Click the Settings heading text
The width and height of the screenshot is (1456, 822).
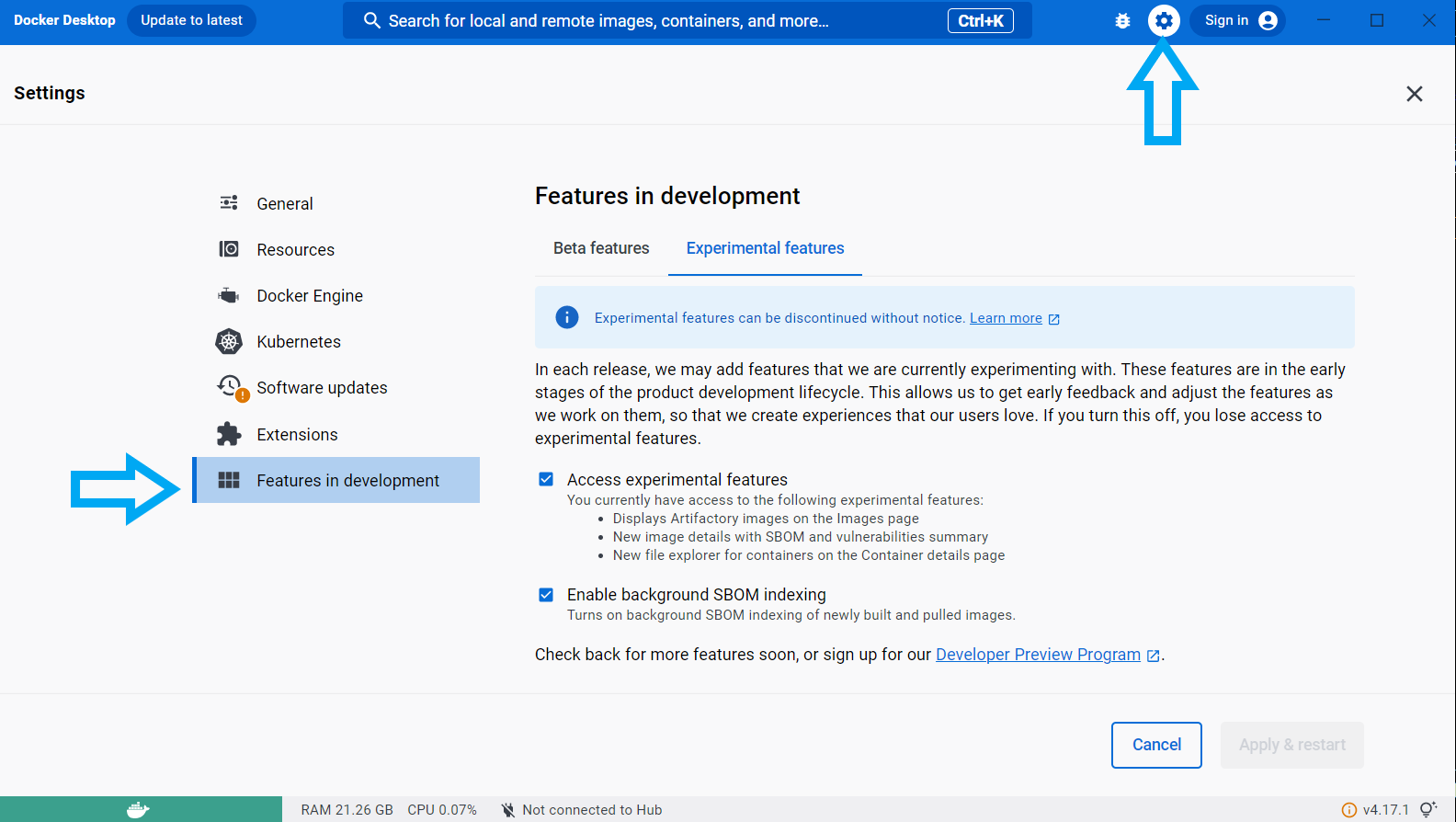[x=50, y=93]
